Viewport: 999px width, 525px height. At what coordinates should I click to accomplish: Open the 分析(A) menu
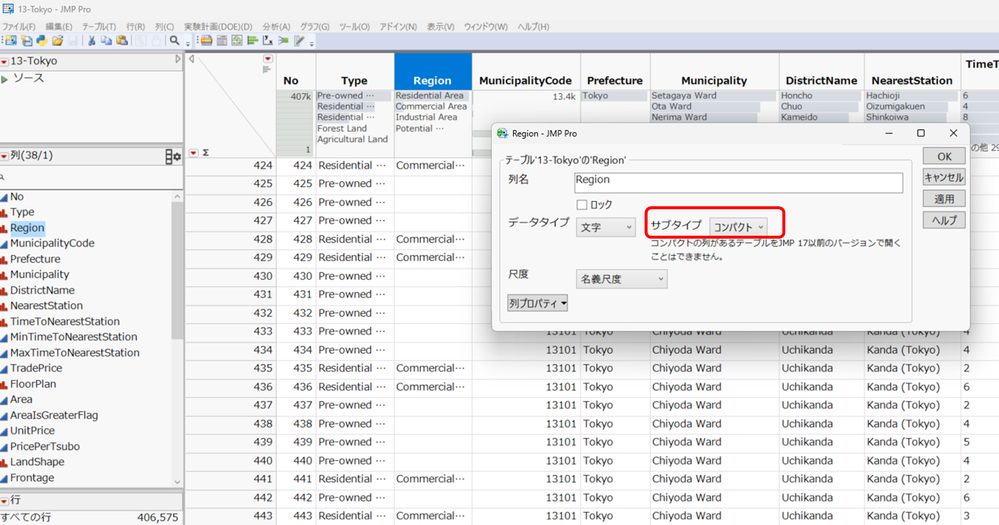(276, 26)
